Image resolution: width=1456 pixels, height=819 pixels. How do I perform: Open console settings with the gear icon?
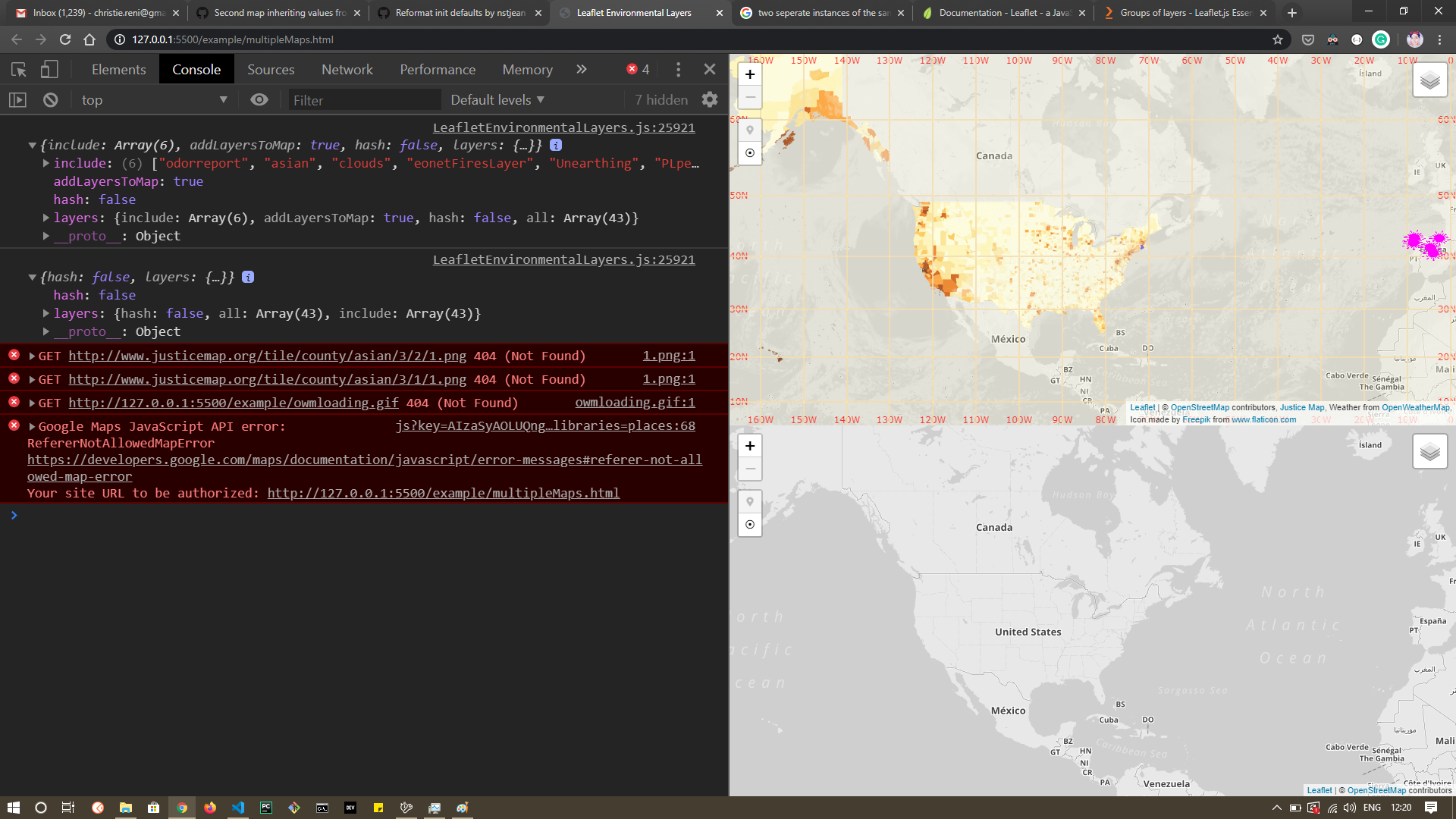(709, 99)
